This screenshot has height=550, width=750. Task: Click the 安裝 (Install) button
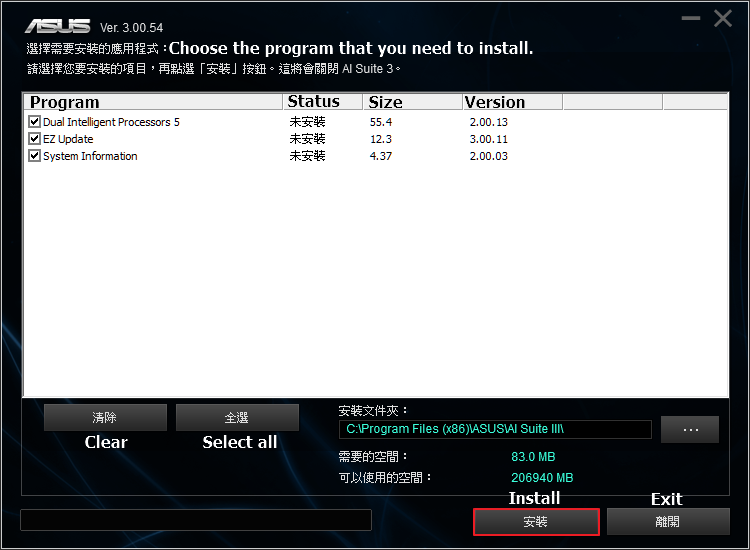pos(536,522)
